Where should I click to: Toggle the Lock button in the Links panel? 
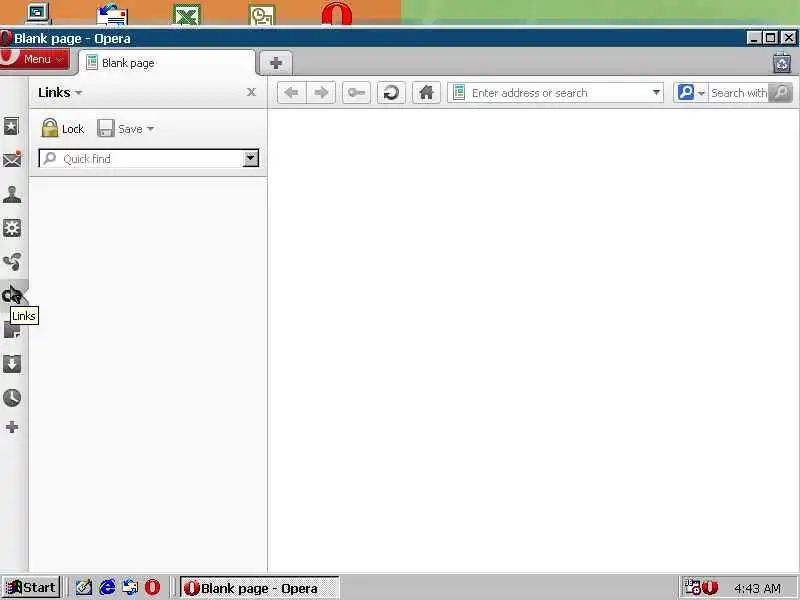pyautogui.click(x=63, y=129)
